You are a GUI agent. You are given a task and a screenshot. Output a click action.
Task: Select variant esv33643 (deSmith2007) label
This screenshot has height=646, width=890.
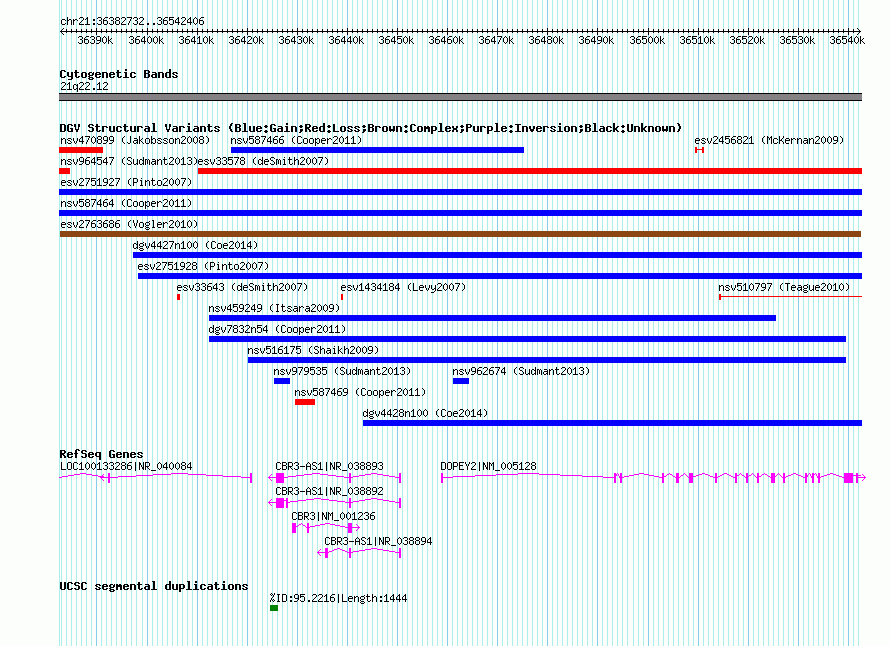click(242, 287)
